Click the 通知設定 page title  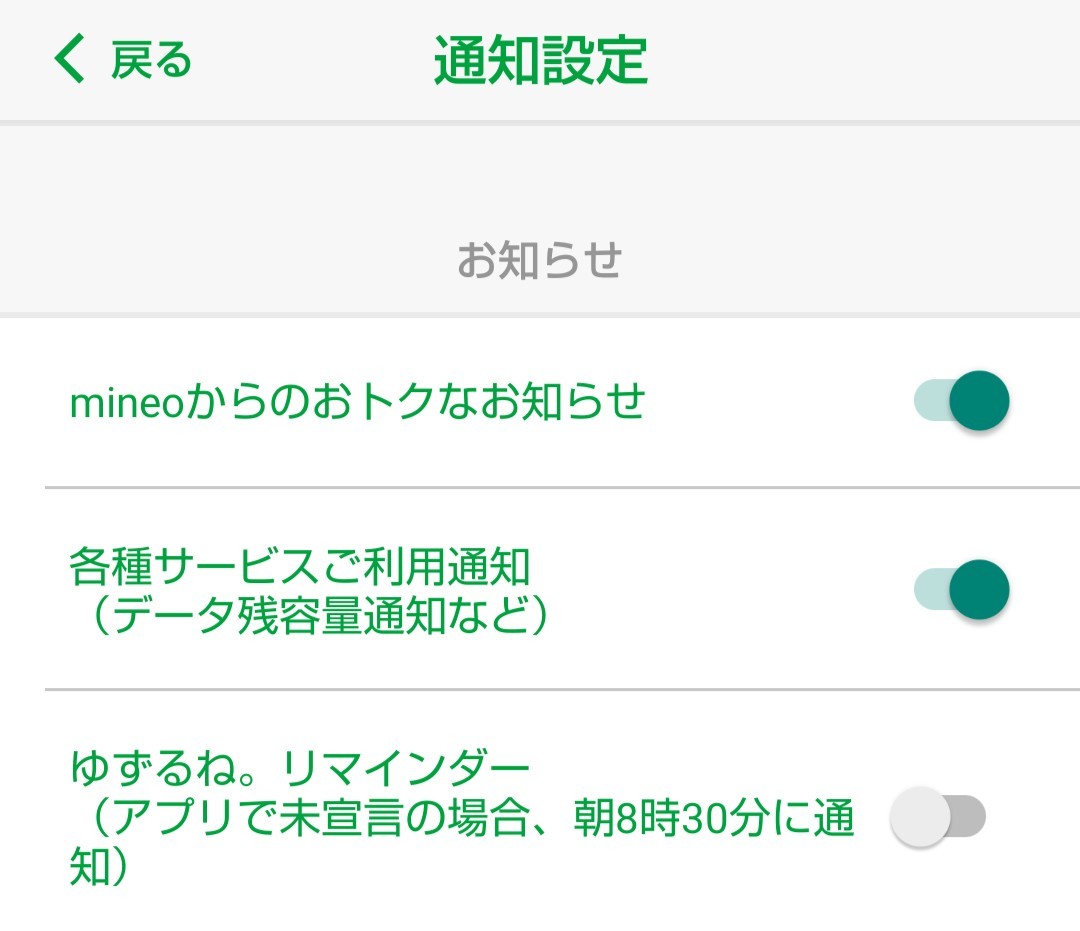click(x=540, y=60)
